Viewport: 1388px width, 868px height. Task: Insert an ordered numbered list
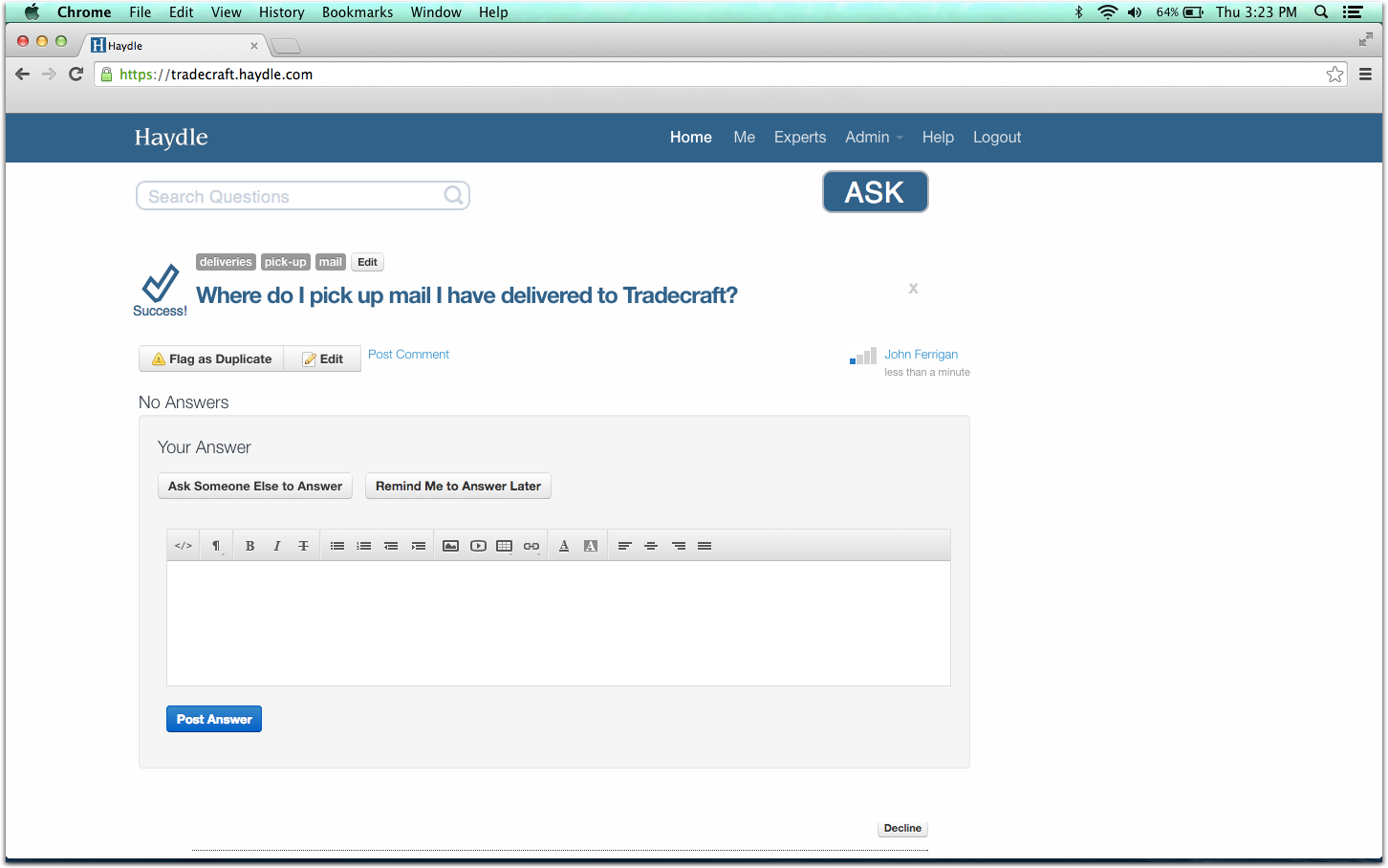(x=364, y=546)
